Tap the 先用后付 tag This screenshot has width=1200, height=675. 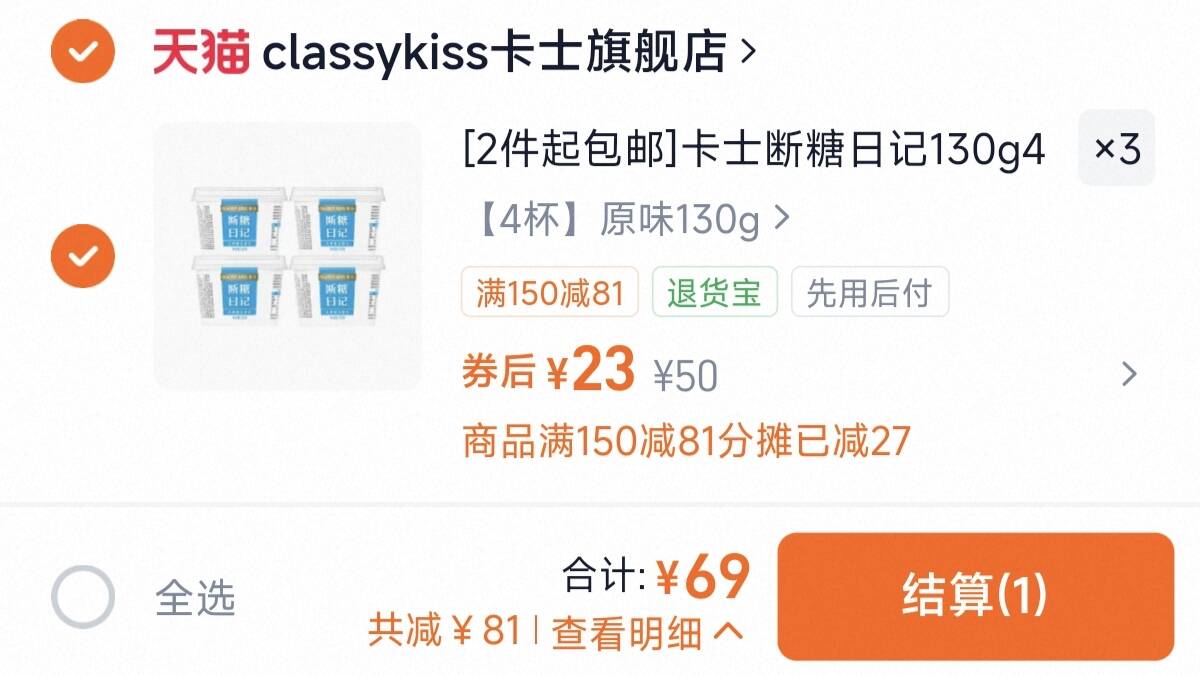[x=869, y=293]
